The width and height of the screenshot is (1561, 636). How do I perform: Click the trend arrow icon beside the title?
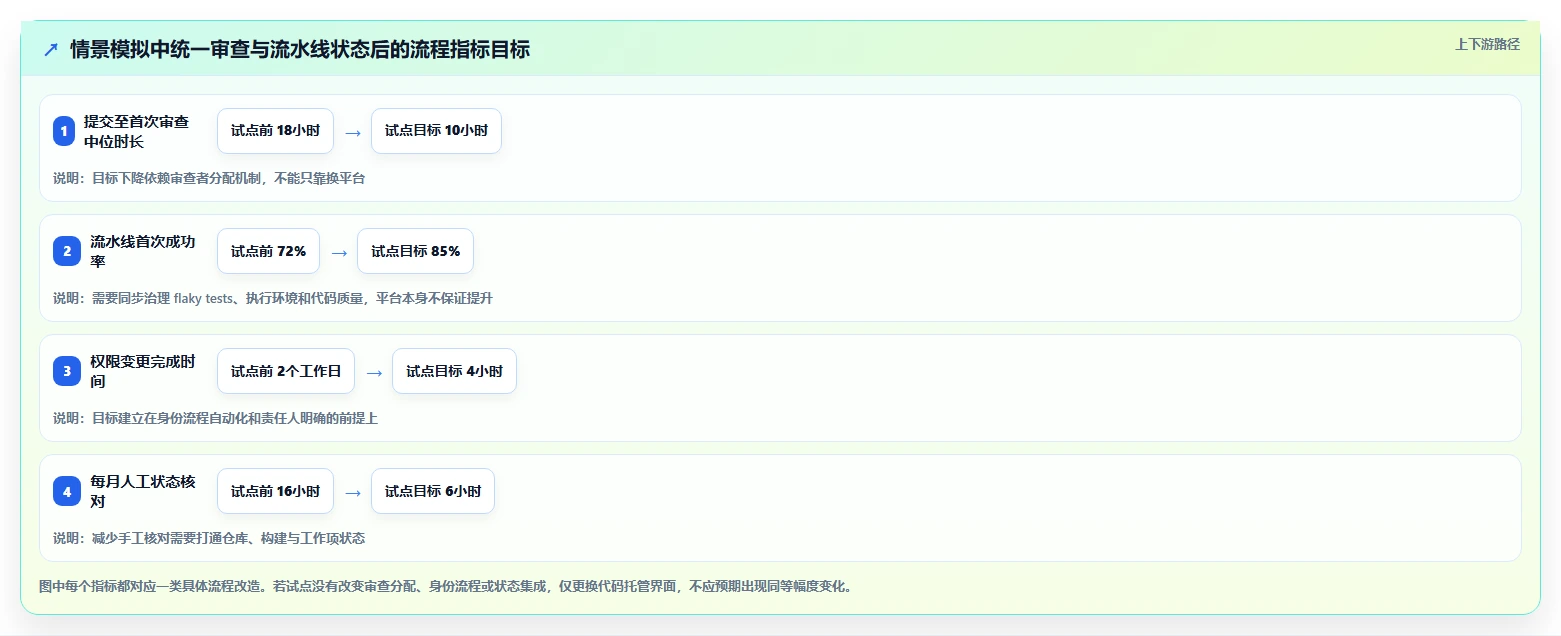(51, 50)
